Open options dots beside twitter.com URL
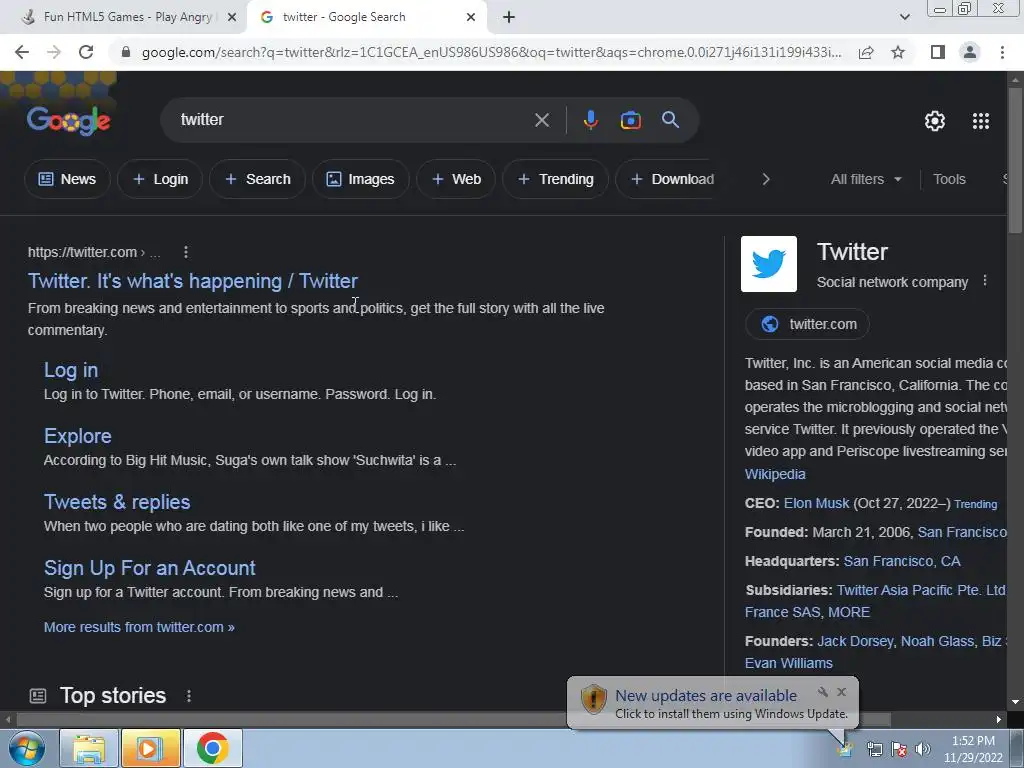 click(186, 252)
